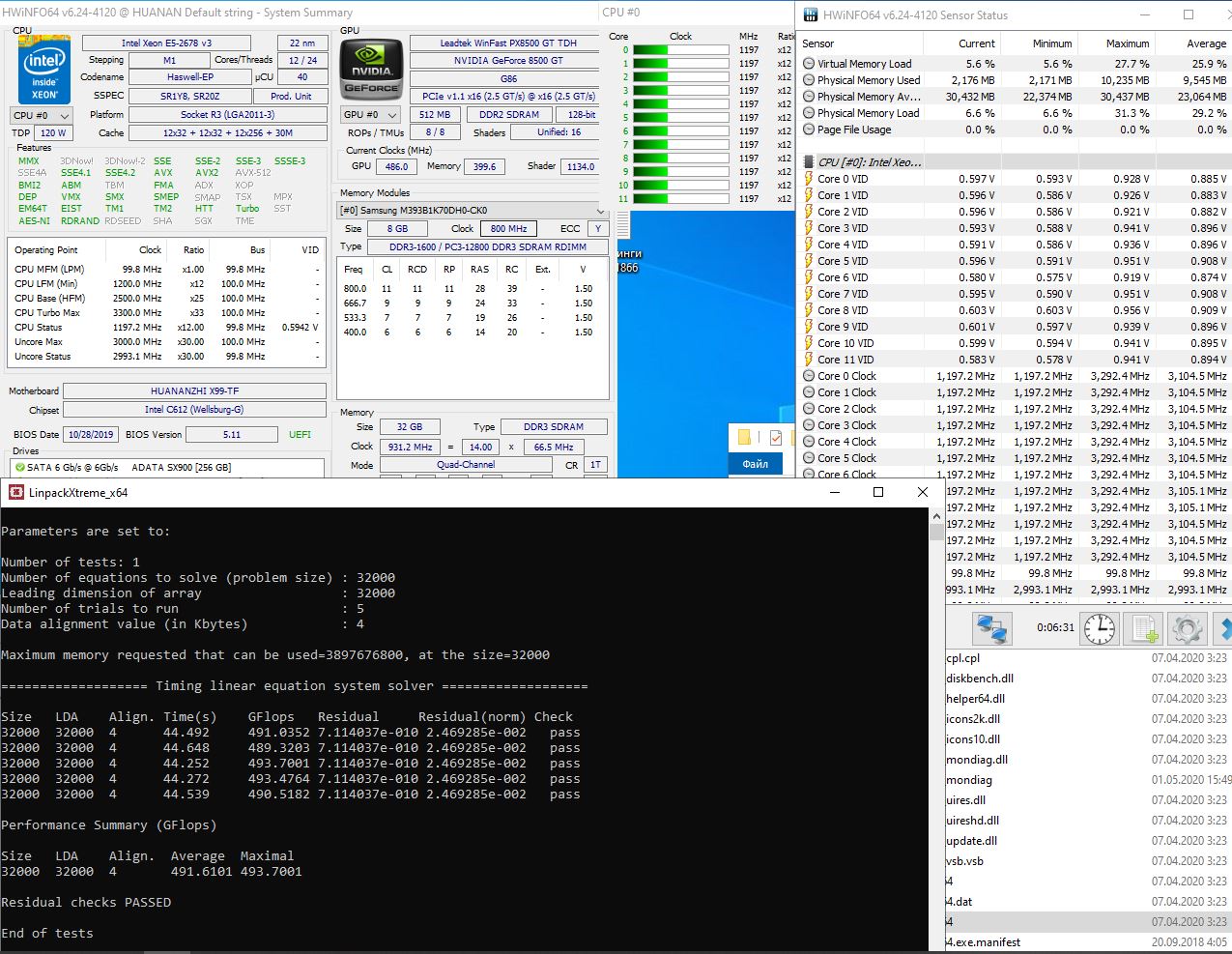This screenshot has width=1232, height=954.
Task: Click the Uncore Status operating point row
Action: [166, 357]
